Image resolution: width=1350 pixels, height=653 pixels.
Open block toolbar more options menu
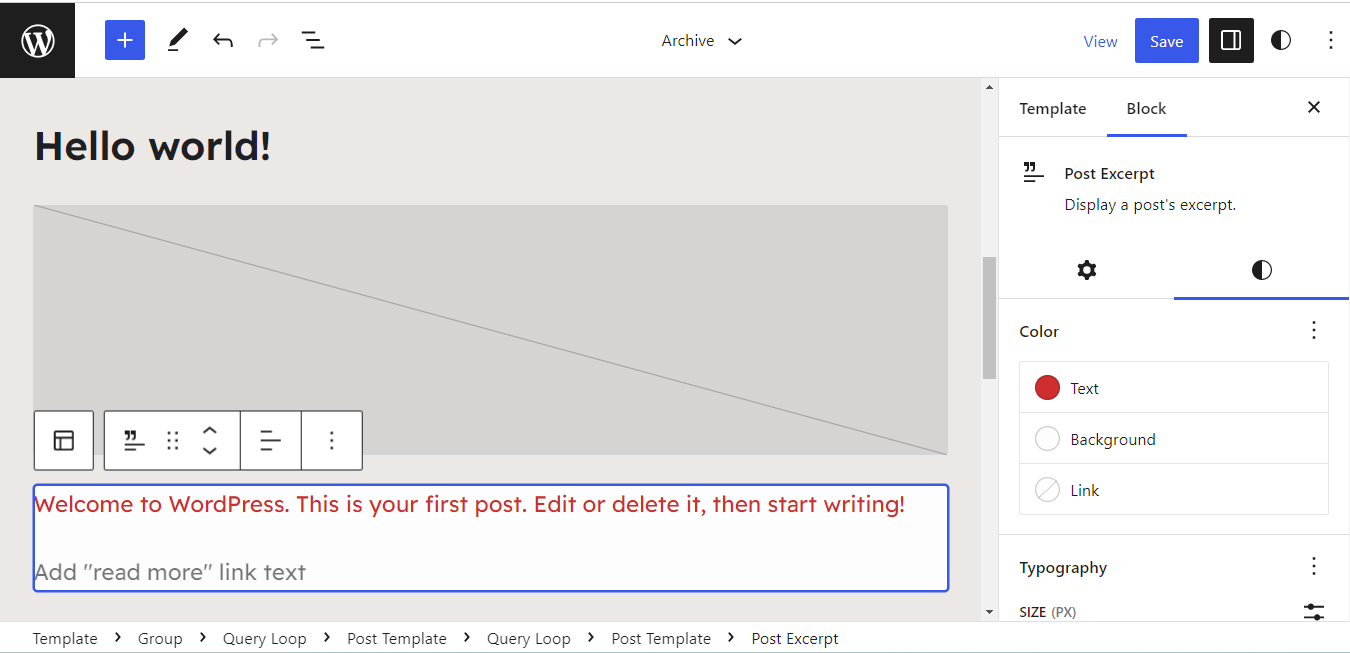(332, 440)
